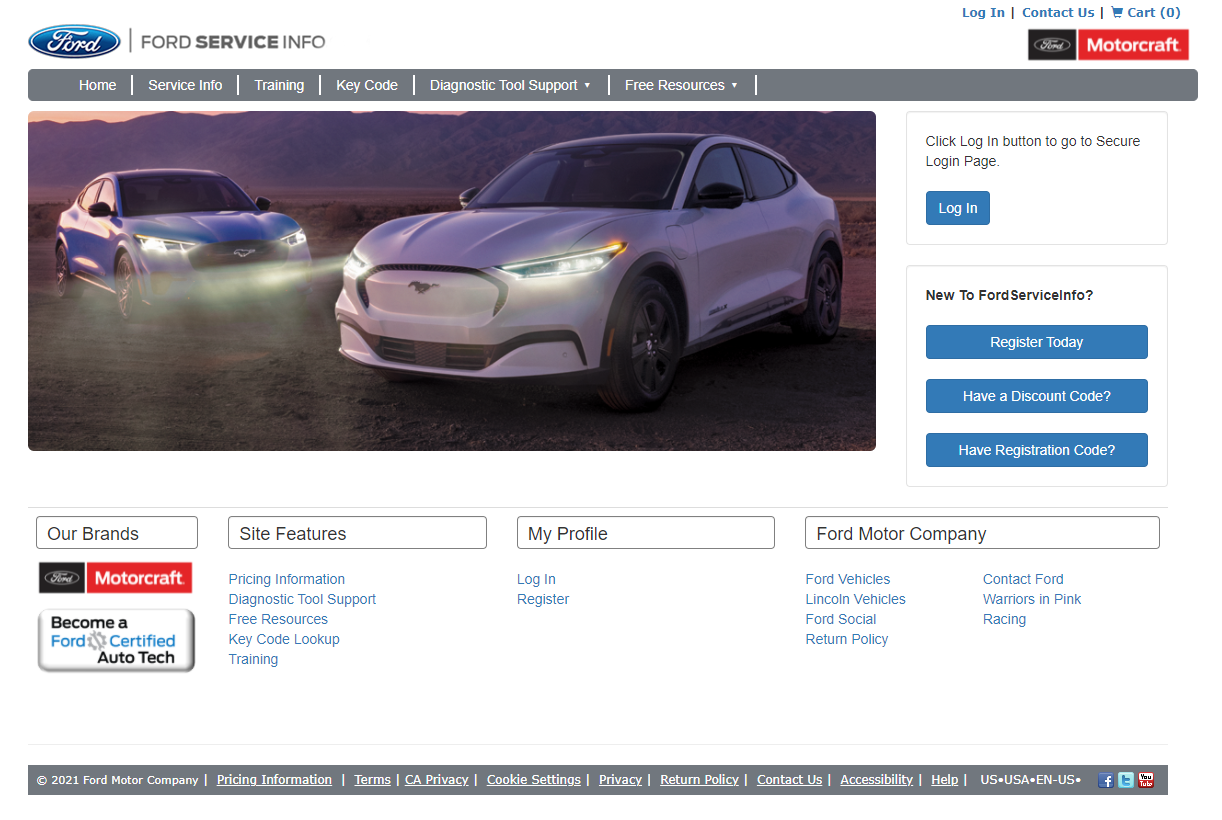Open Facebook from the footer icon

point(1105,780)
